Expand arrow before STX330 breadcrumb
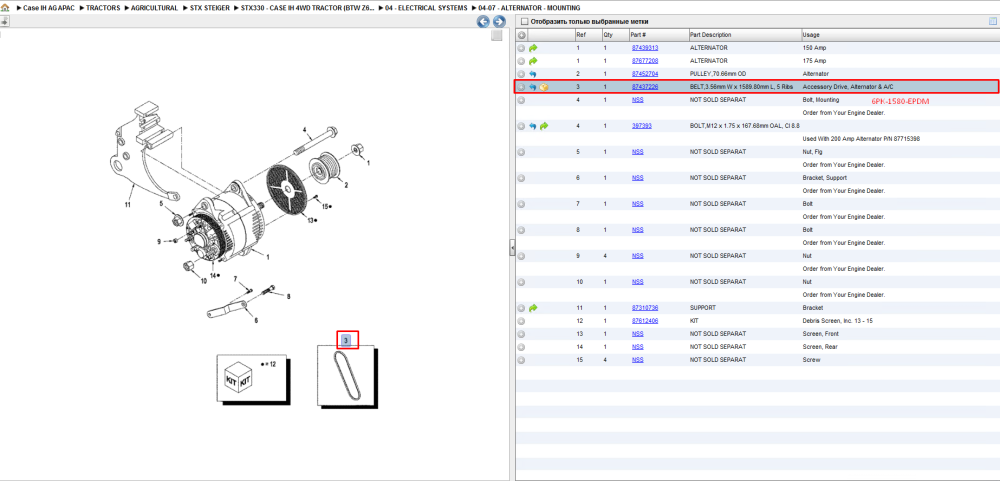Viewport: 1000px width, 481px height. click(237, 8)
